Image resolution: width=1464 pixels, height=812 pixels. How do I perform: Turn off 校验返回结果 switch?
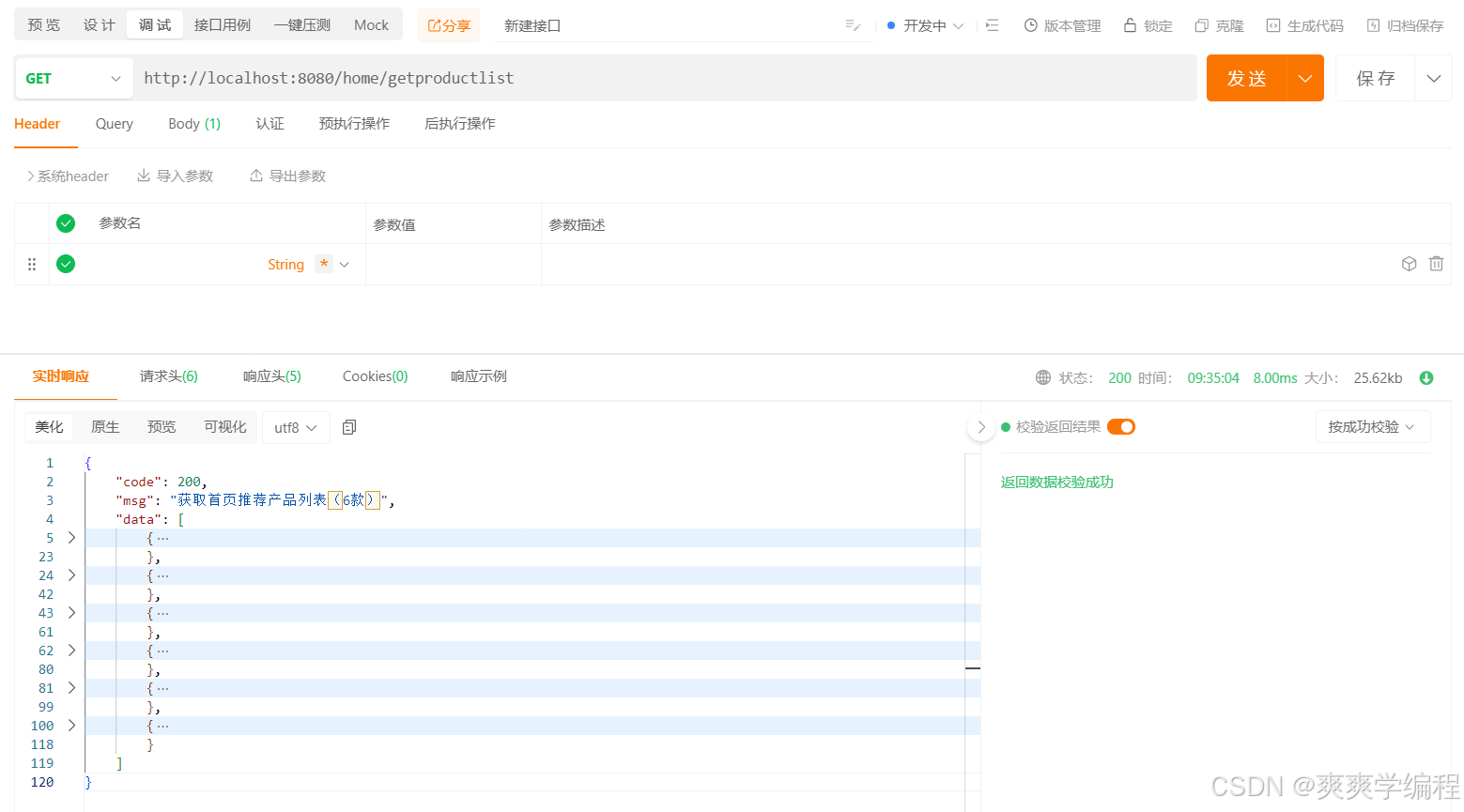point(1121,427)
